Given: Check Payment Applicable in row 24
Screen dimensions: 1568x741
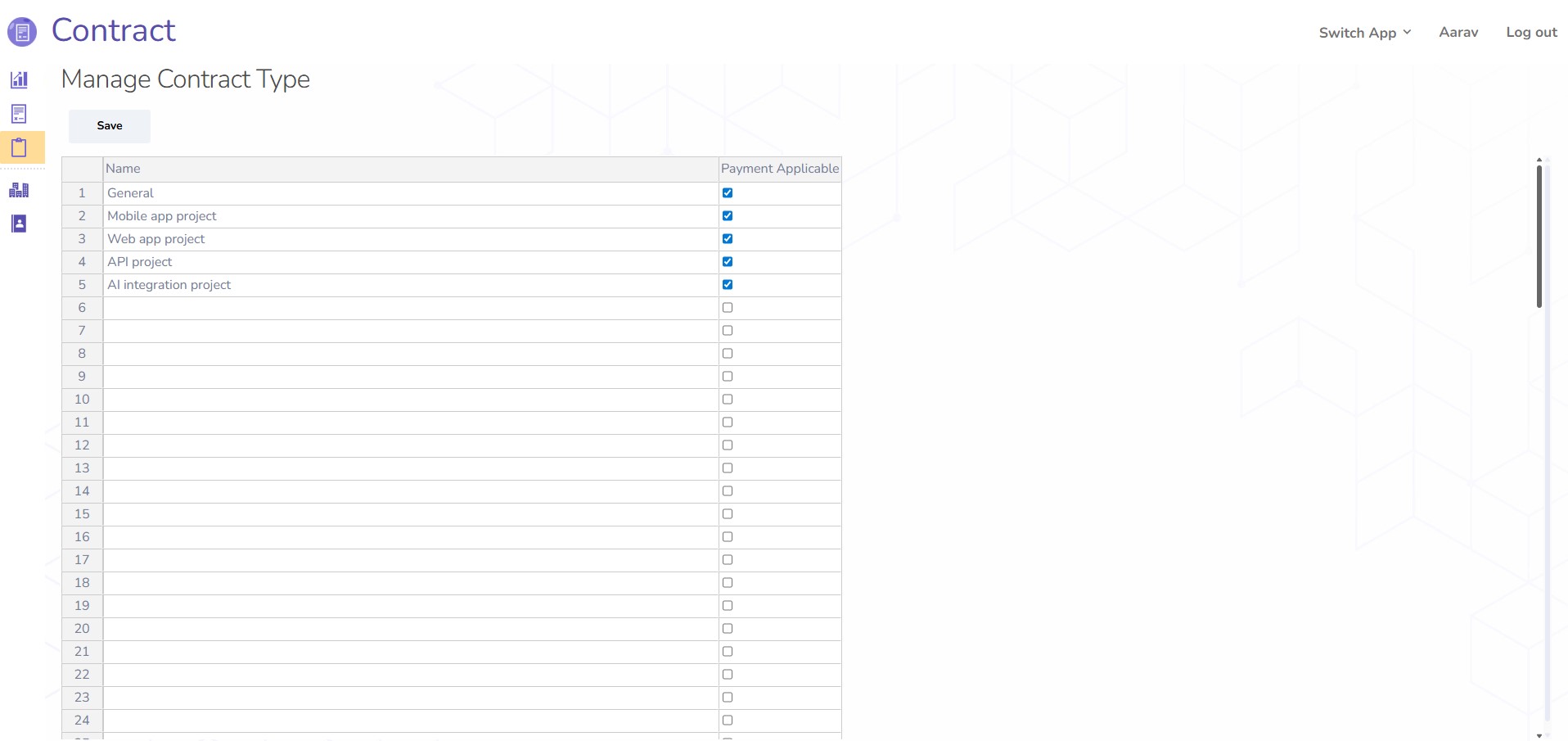Looking at the screenshot, I should click(728, 721).
